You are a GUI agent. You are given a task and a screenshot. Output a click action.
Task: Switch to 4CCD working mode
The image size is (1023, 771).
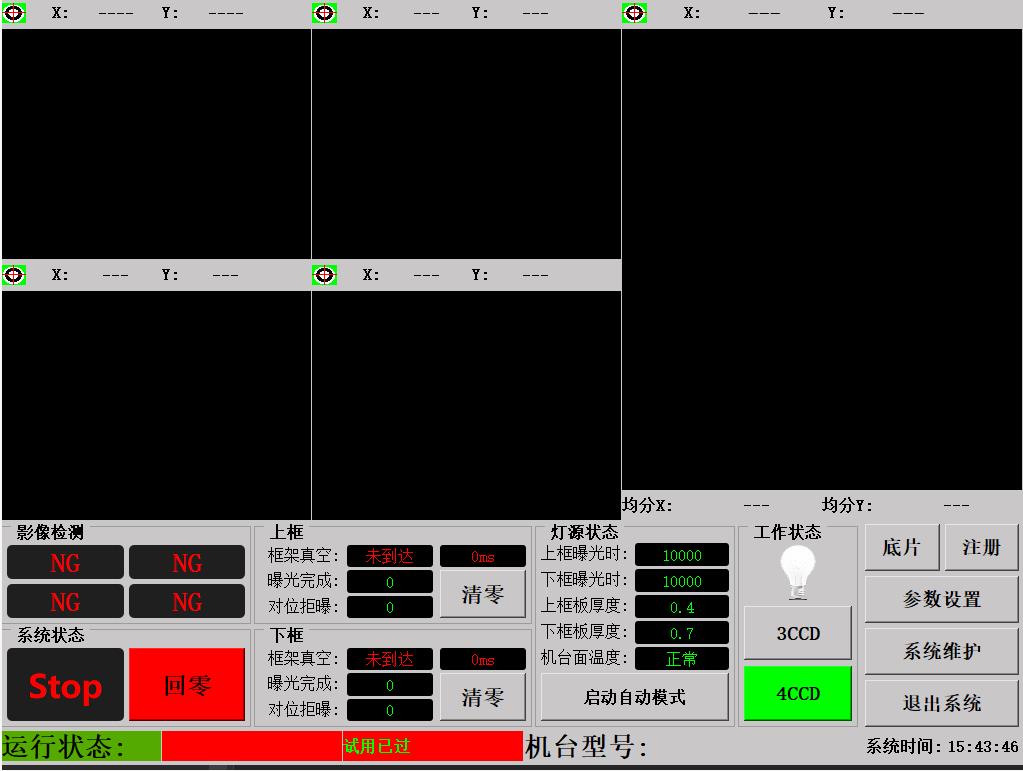pyautogui.click(x=797, y=692)
